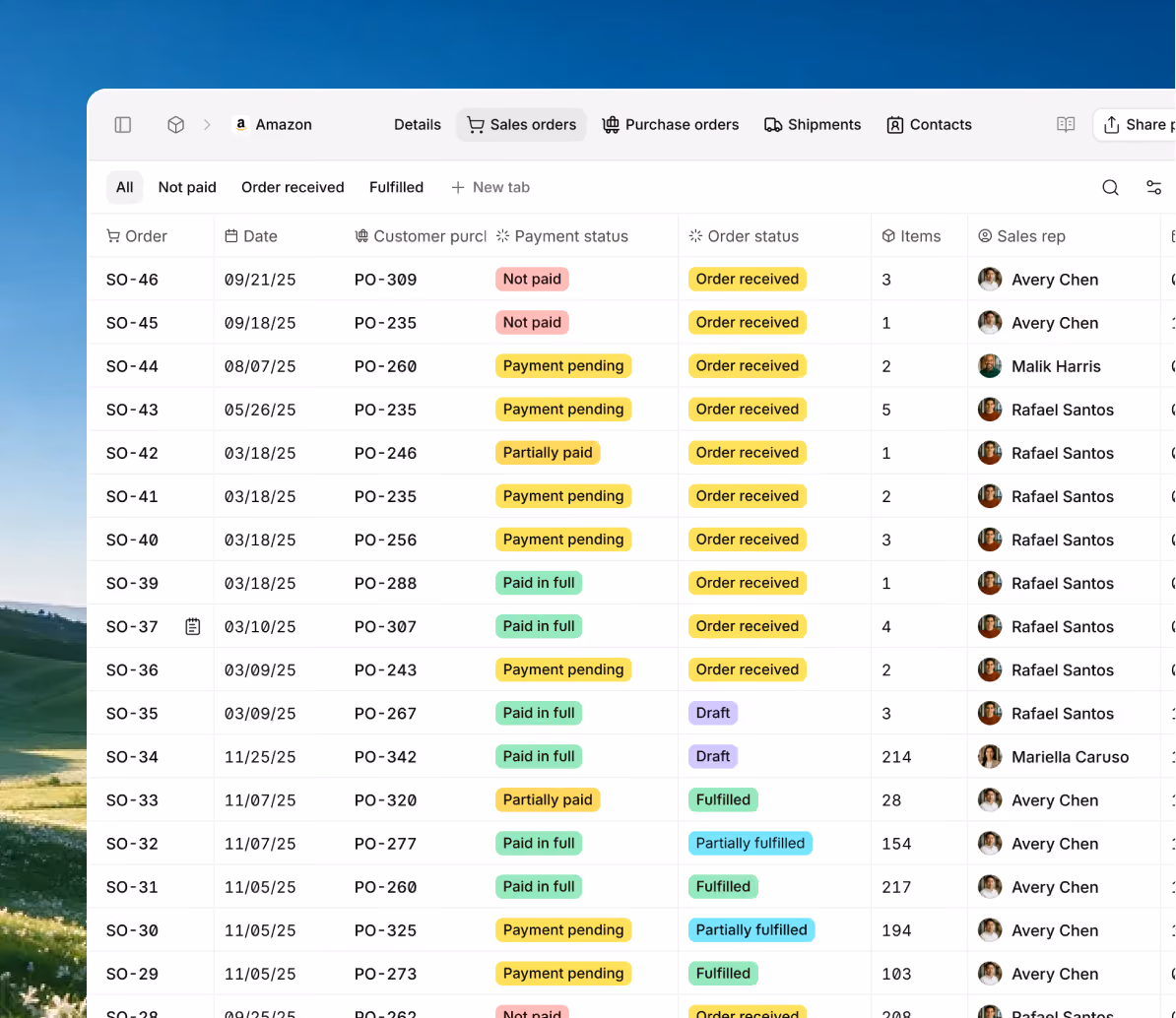
Task: Open the Amazon breadcrumb item
Action: click(x=273, y=124)
